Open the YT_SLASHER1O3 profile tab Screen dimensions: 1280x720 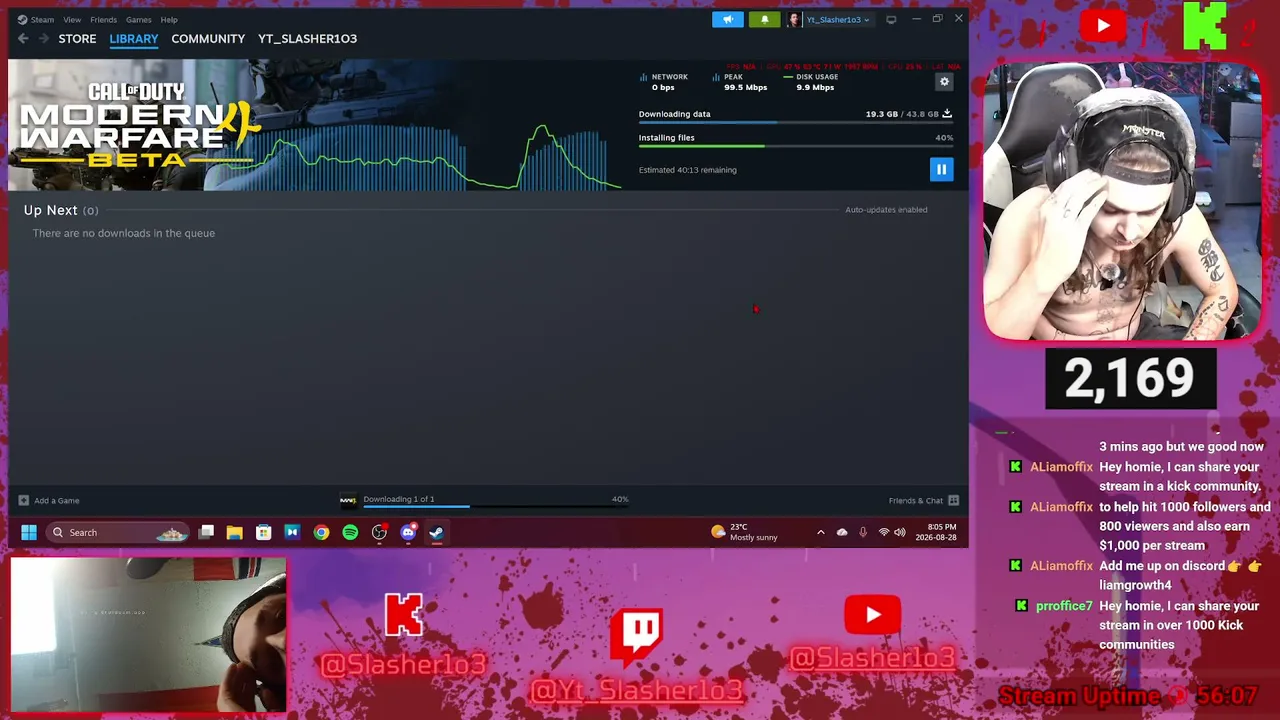[x=307, y=38]
